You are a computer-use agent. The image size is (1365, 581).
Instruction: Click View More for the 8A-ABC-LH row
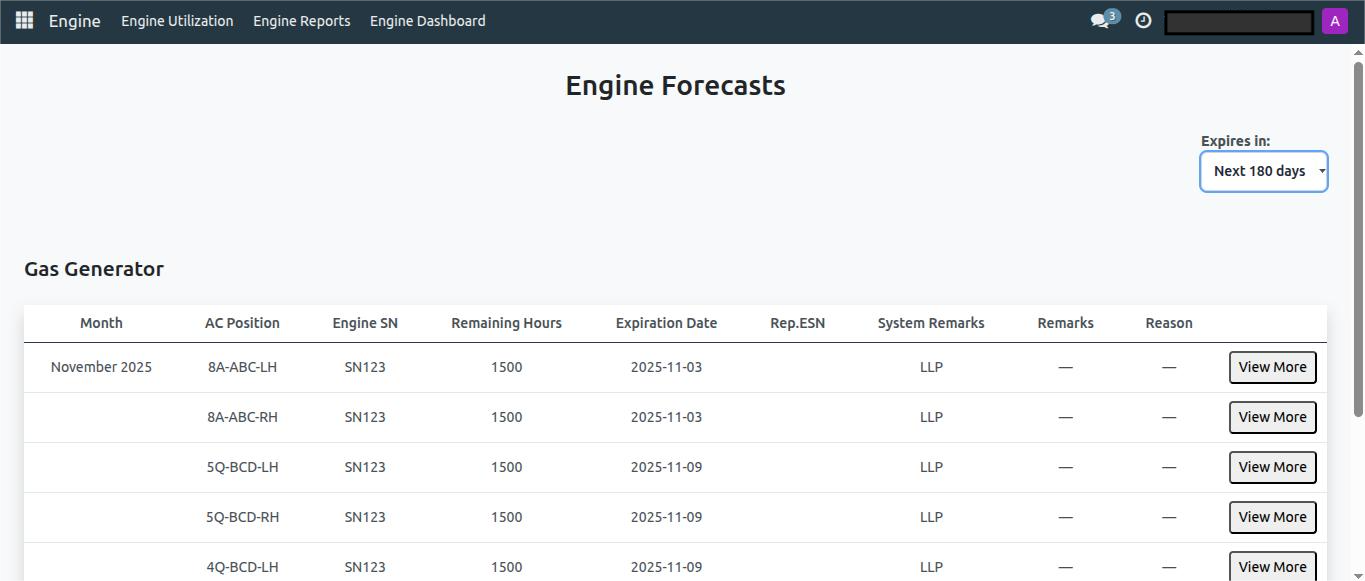coord(1272,367)
